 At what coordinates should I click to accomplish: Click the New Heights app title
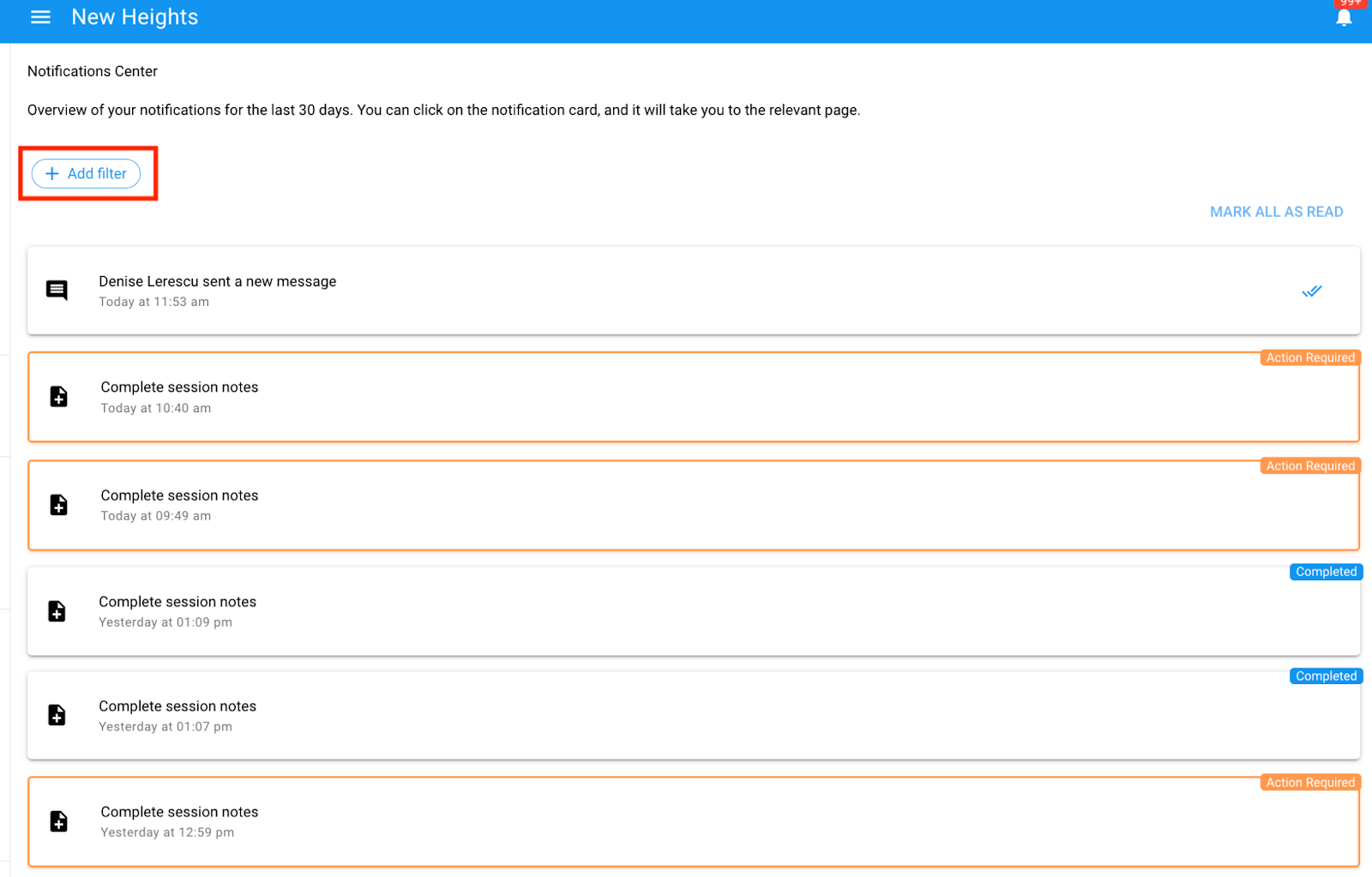135,17
